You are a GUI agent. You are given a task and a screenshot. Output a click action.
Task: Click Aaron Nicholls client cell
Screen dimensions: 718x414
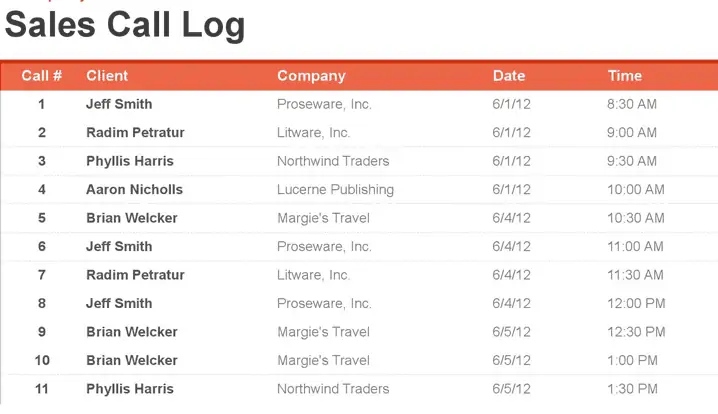click(x=134, y=189)
